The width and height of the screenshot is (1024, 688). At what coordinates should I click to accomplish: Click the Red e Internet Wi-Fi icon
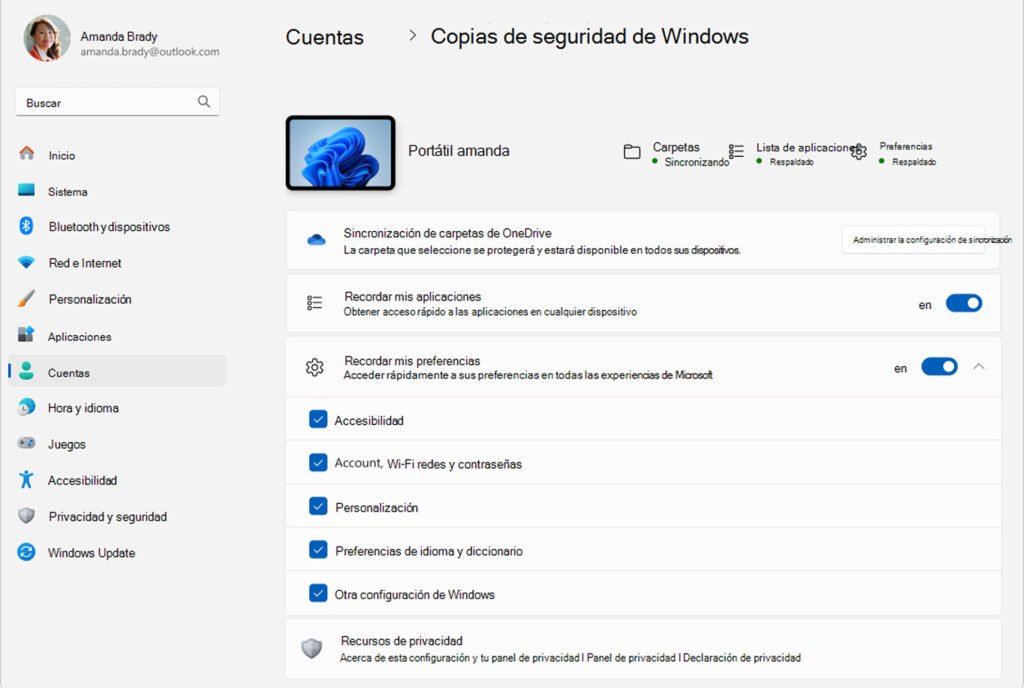(x=27, y=263)
